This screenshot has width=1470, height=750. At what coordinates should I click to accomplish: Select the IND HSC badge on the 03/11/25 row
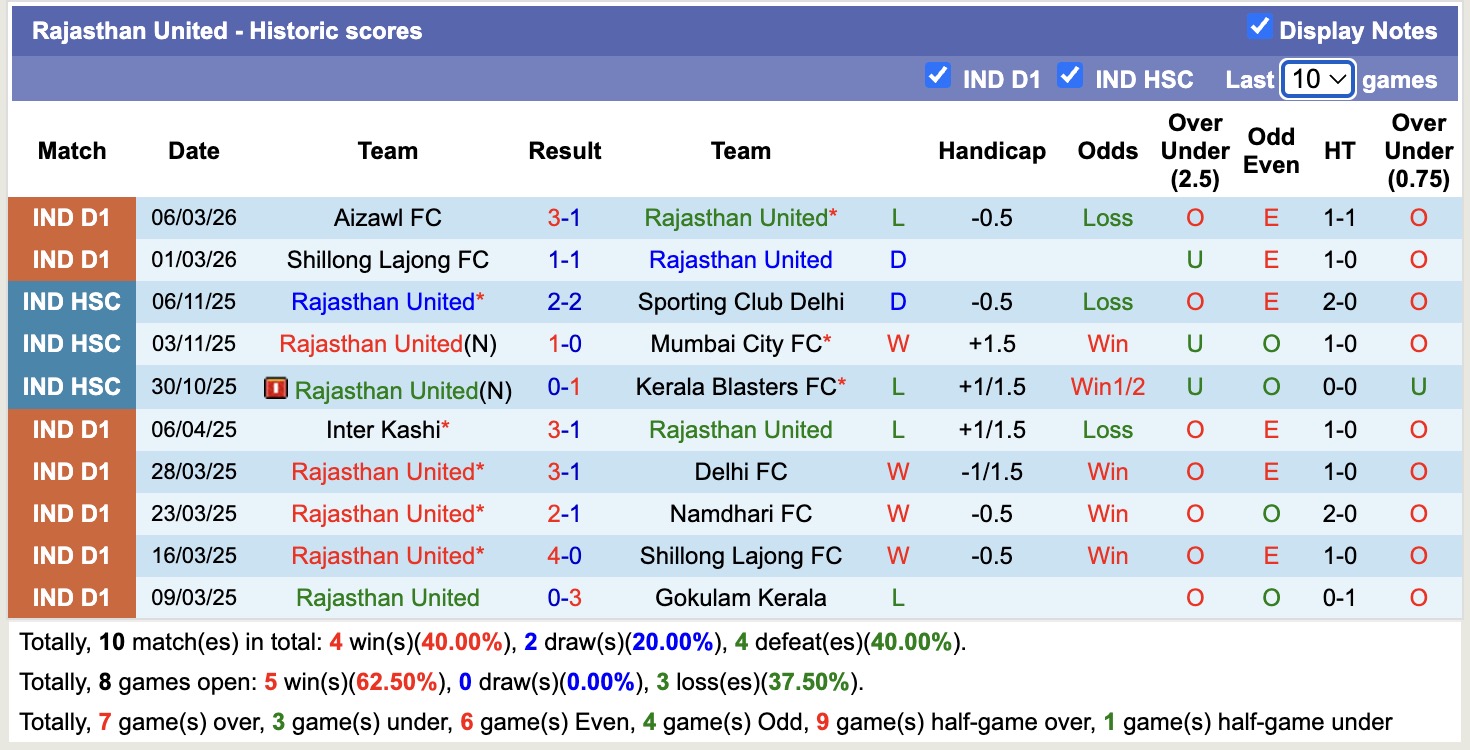click(x=71, y=343)
